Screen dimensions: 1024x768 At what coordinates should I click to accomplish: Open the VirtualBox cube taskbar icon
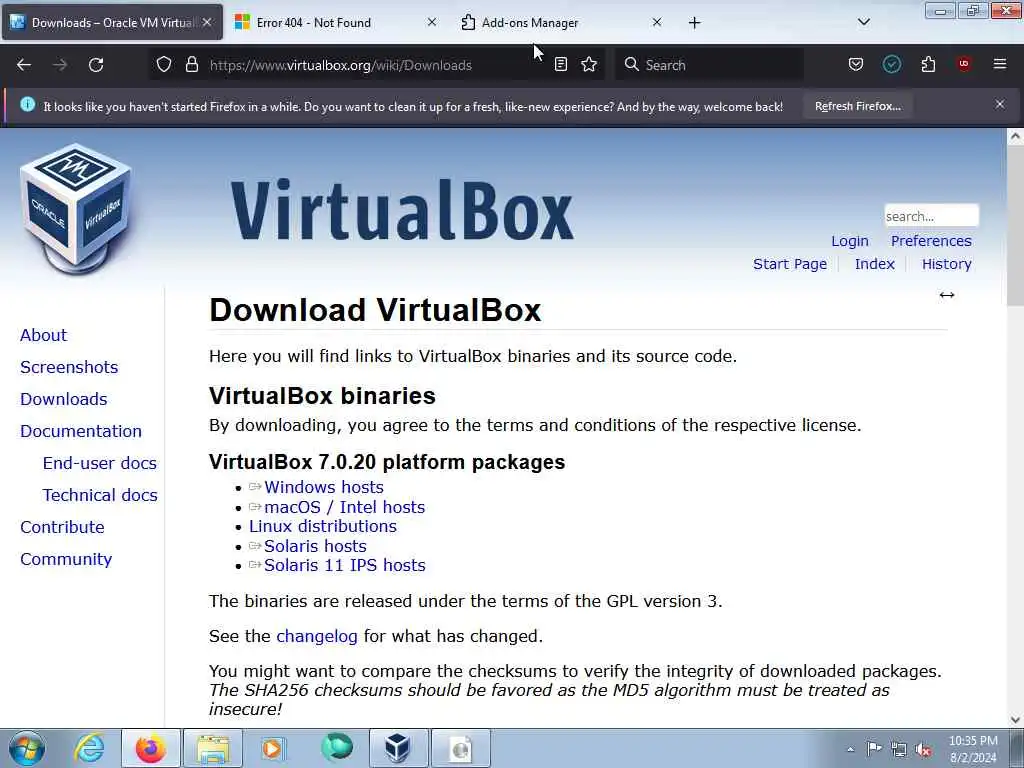(x=398, y=748)
